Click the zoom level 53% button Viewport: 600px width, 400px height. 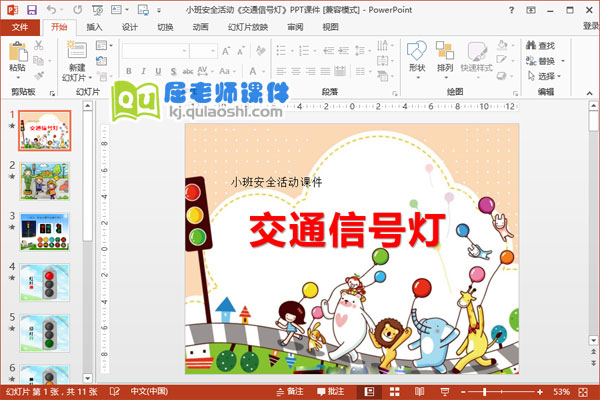561,392
